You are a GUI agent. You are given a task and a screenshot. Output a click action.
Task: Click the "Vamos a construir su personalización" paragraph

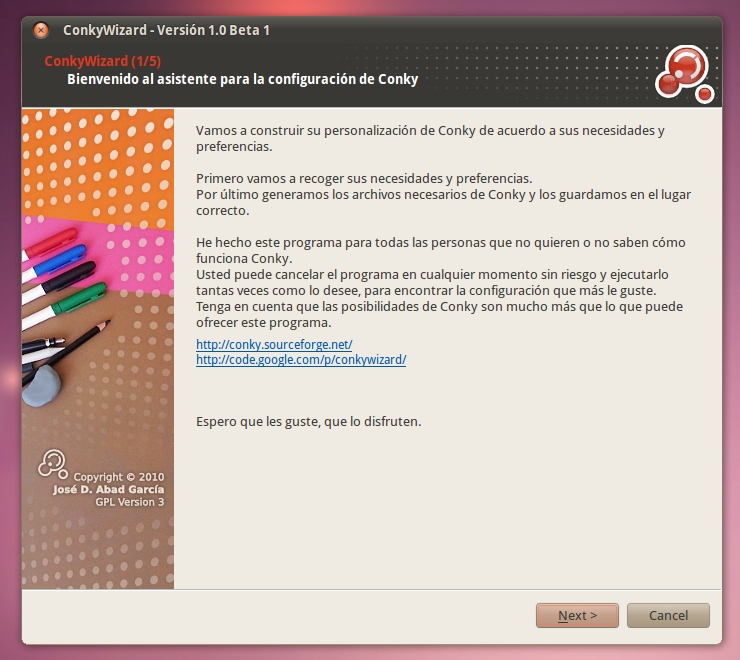coord(430,138)
